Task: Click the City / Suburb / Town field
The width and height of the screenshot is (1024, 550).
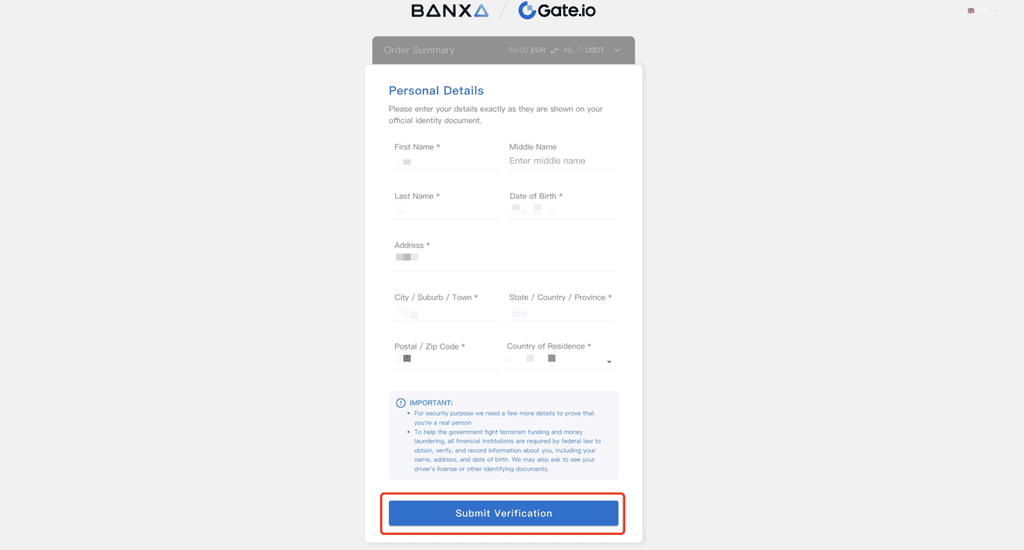Action: (445, 312)
